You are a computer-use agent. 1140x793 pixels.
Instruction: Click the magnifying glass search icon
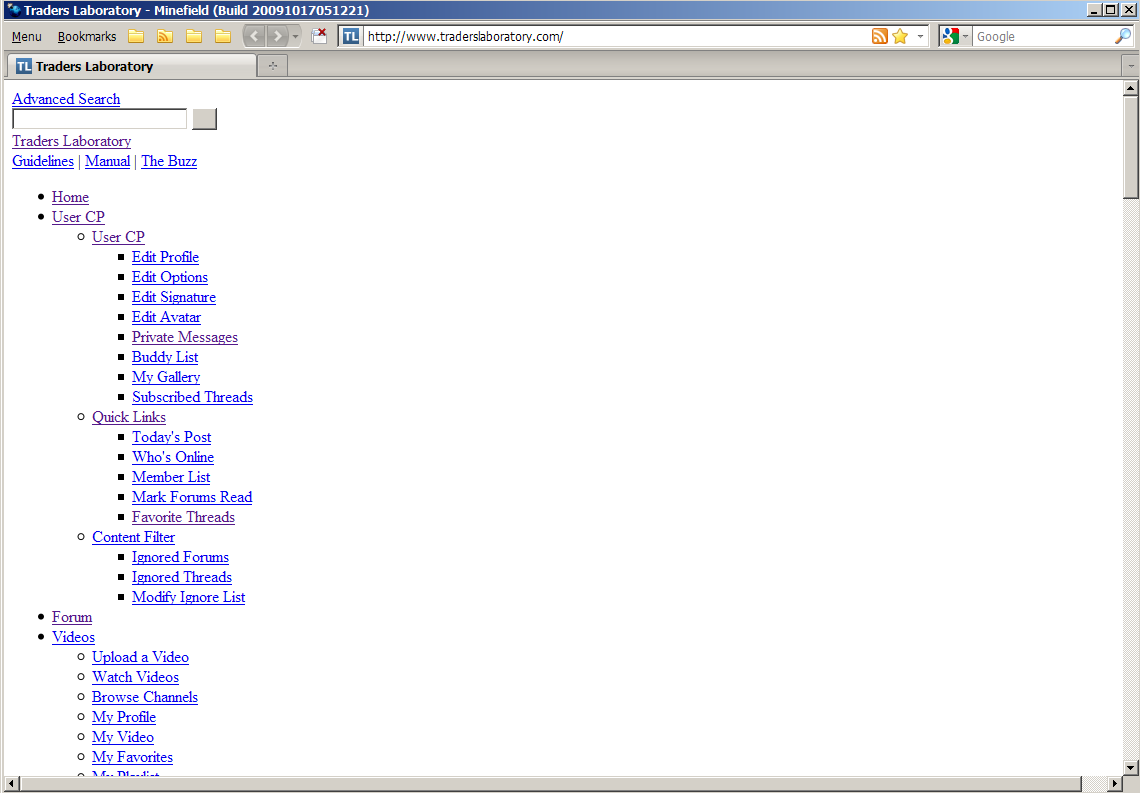[1123, 36]
